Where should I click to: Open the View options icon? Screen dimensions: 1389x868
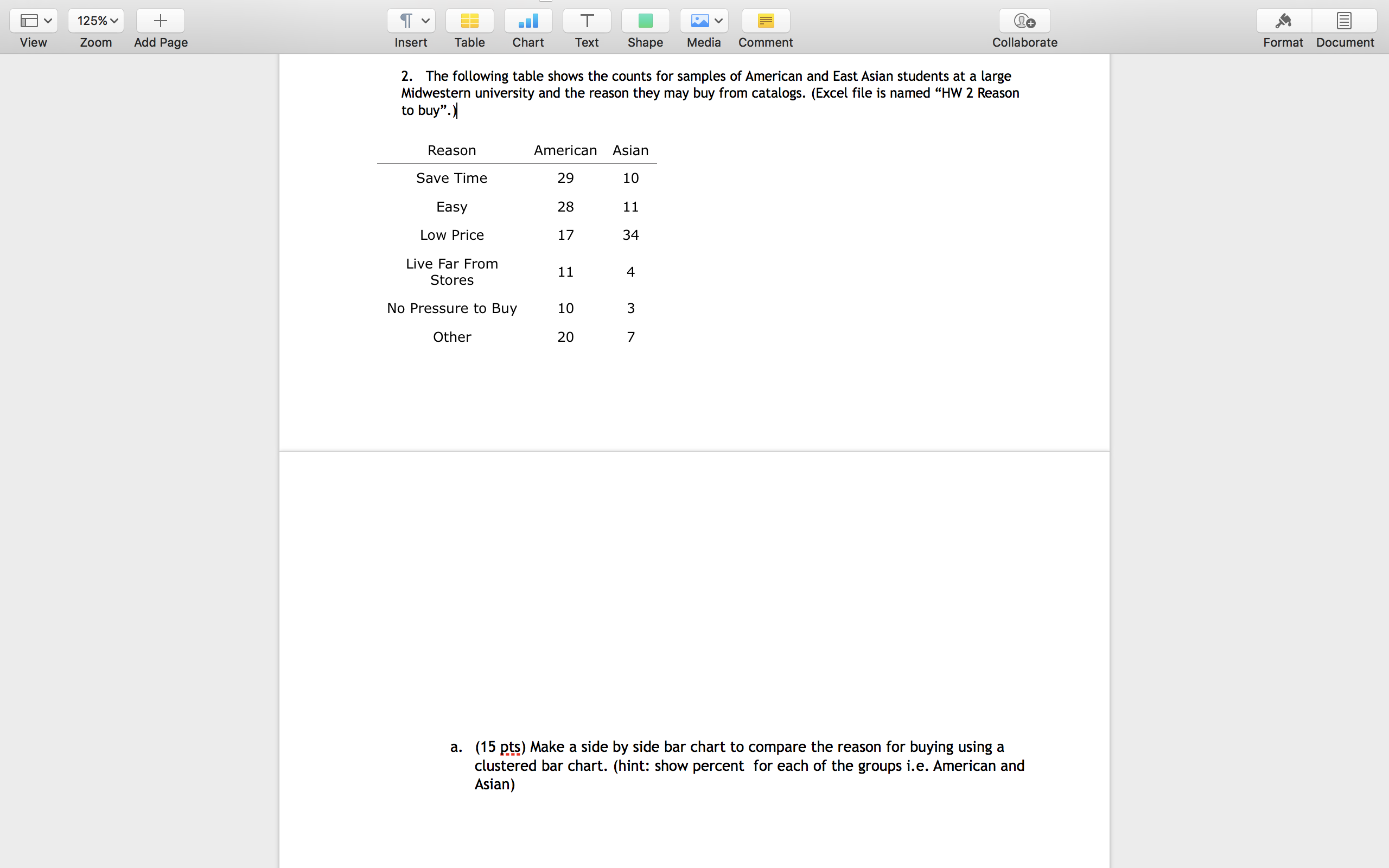(x=29, y=21)
